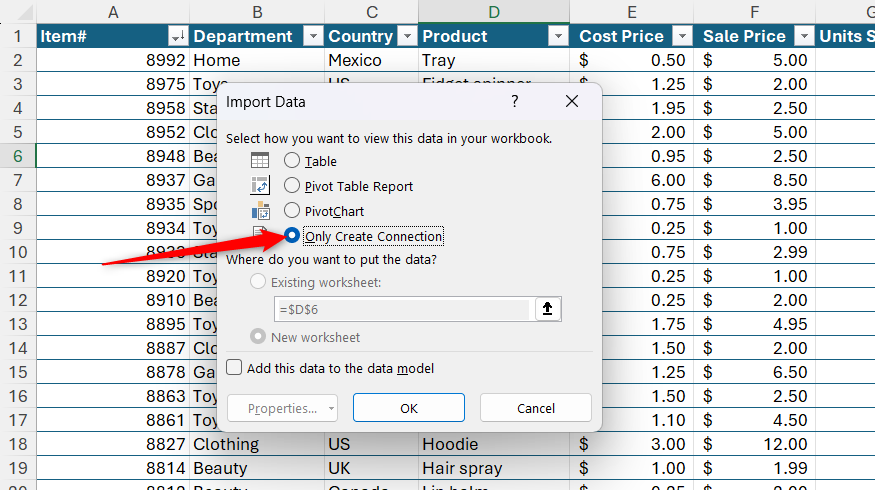Select column C header
The image size is (875, 490).
coord(372,12)
